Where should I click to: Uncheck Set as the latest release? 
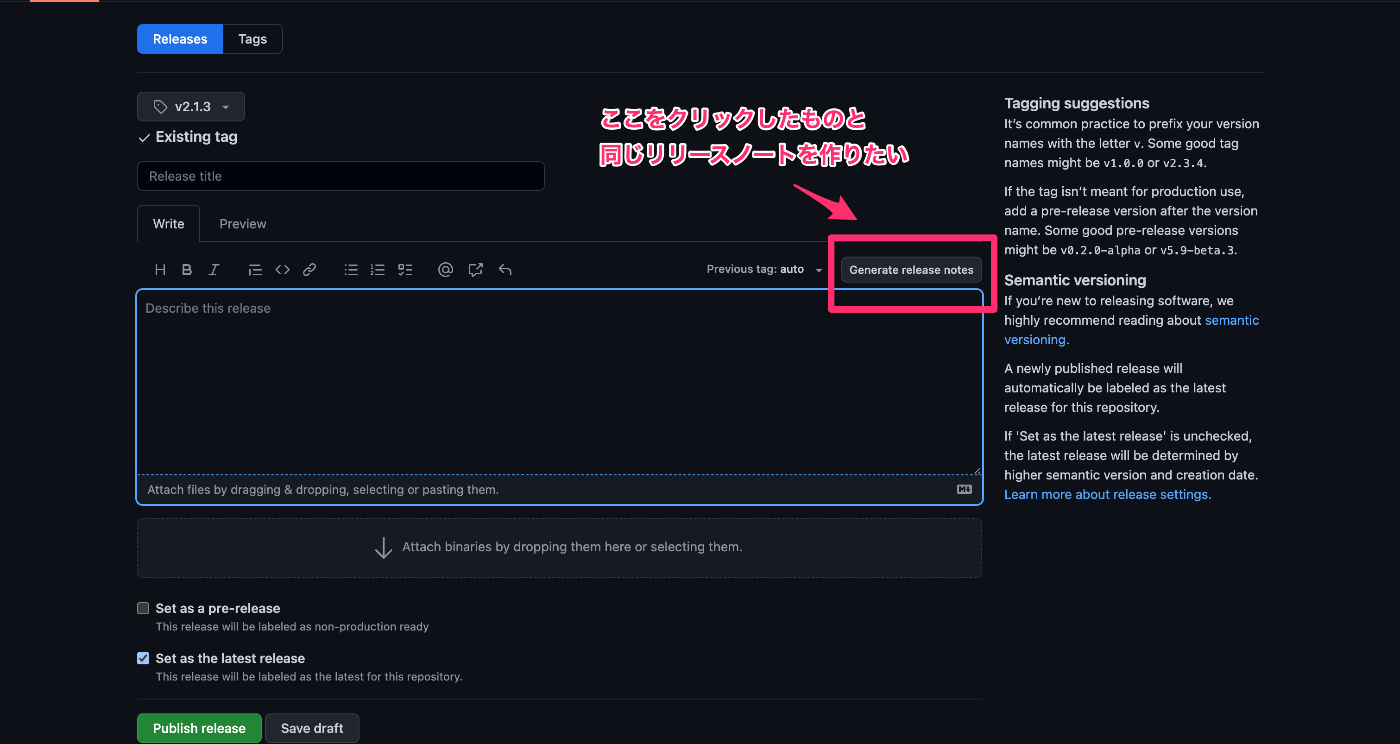[143, 658]
